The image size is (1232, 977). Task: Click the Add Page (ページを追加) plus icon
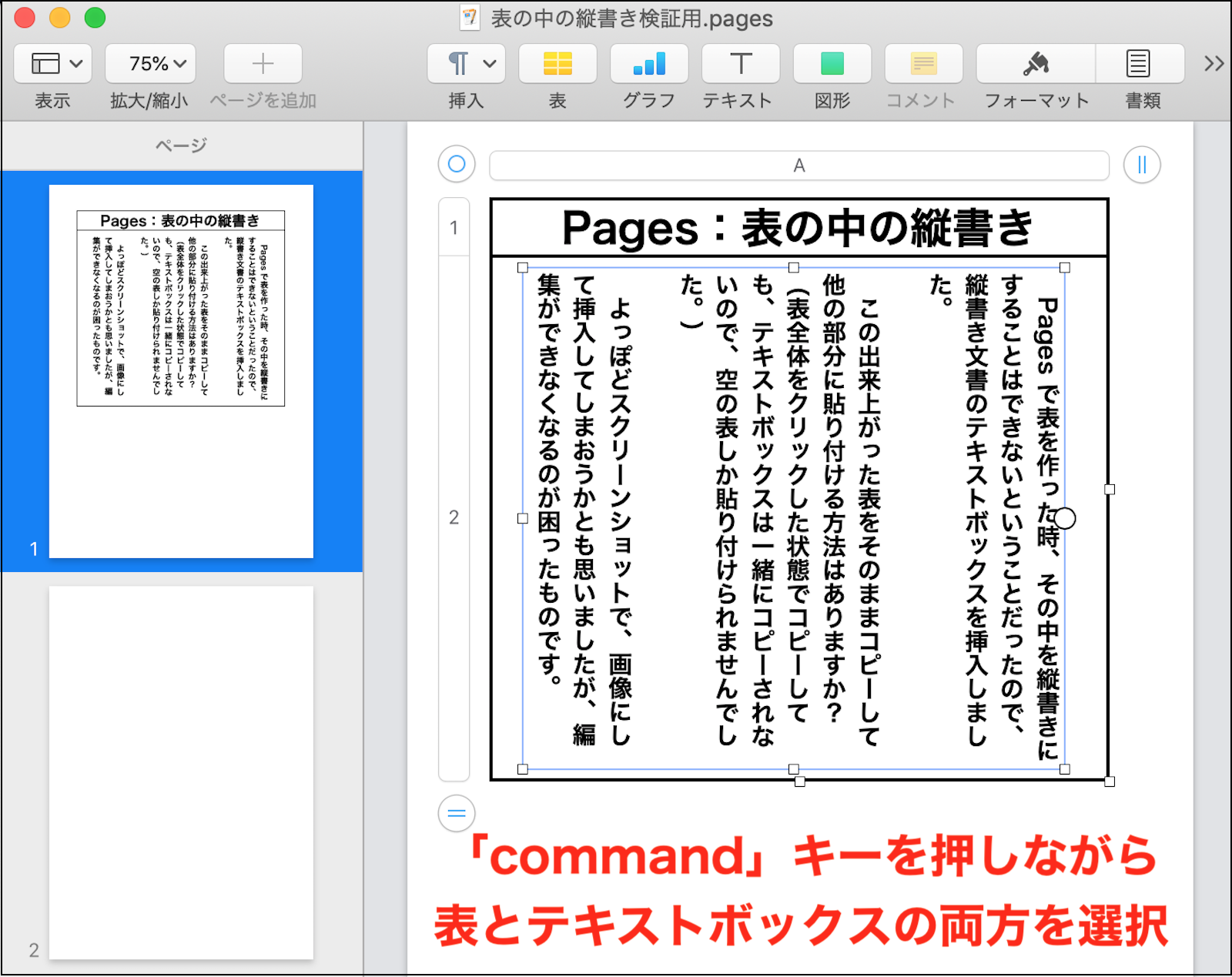(x=263, y=64)
